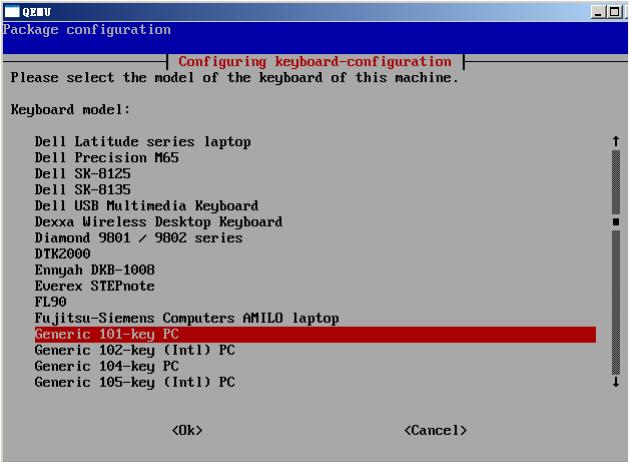Select the DTK2000 keyboard model
The image size is (629, 462).
click(63, 254)
